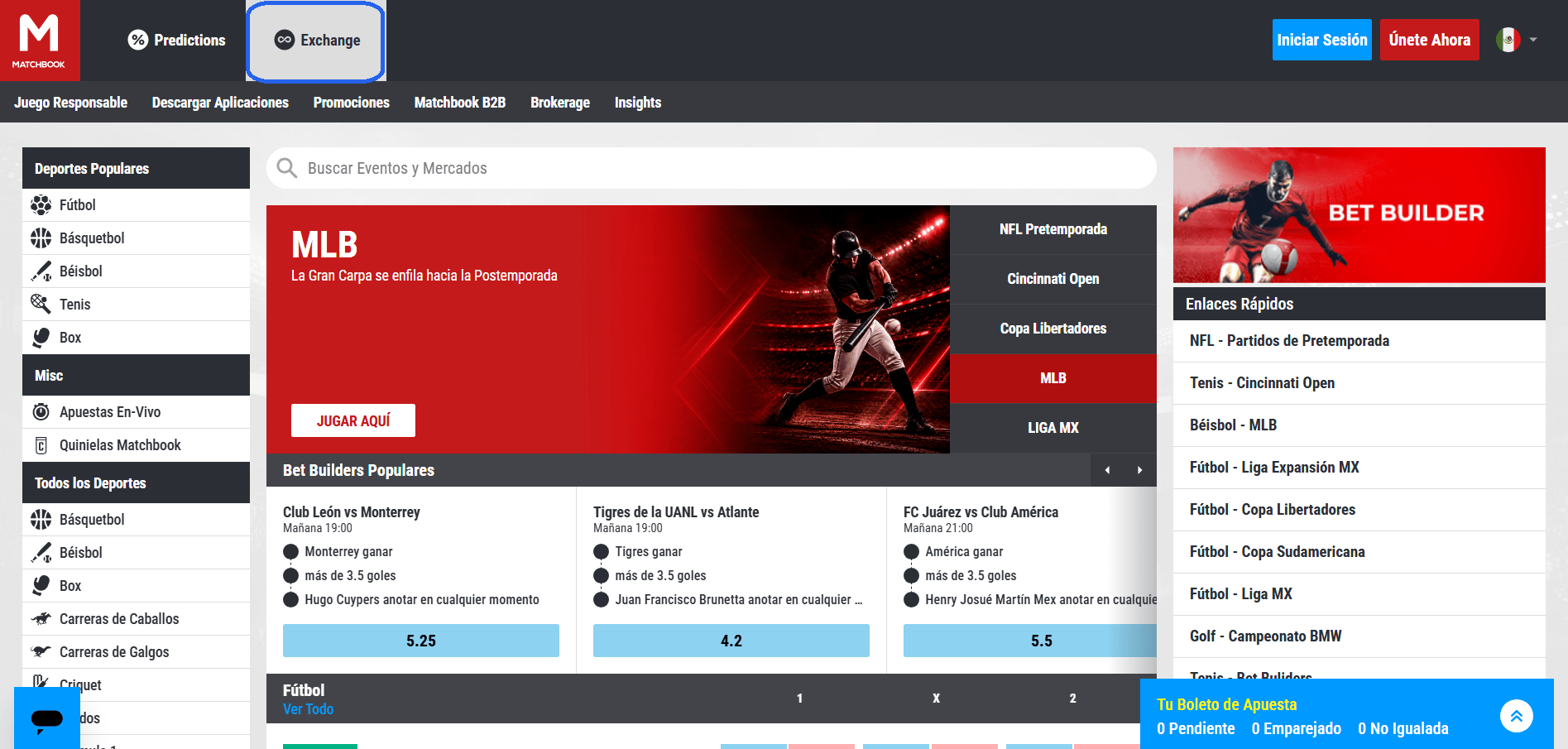Select Béisbol icon in Deportes Populares
The height and width of the screenshot is (749, 1568).
[x=41, y=271]
